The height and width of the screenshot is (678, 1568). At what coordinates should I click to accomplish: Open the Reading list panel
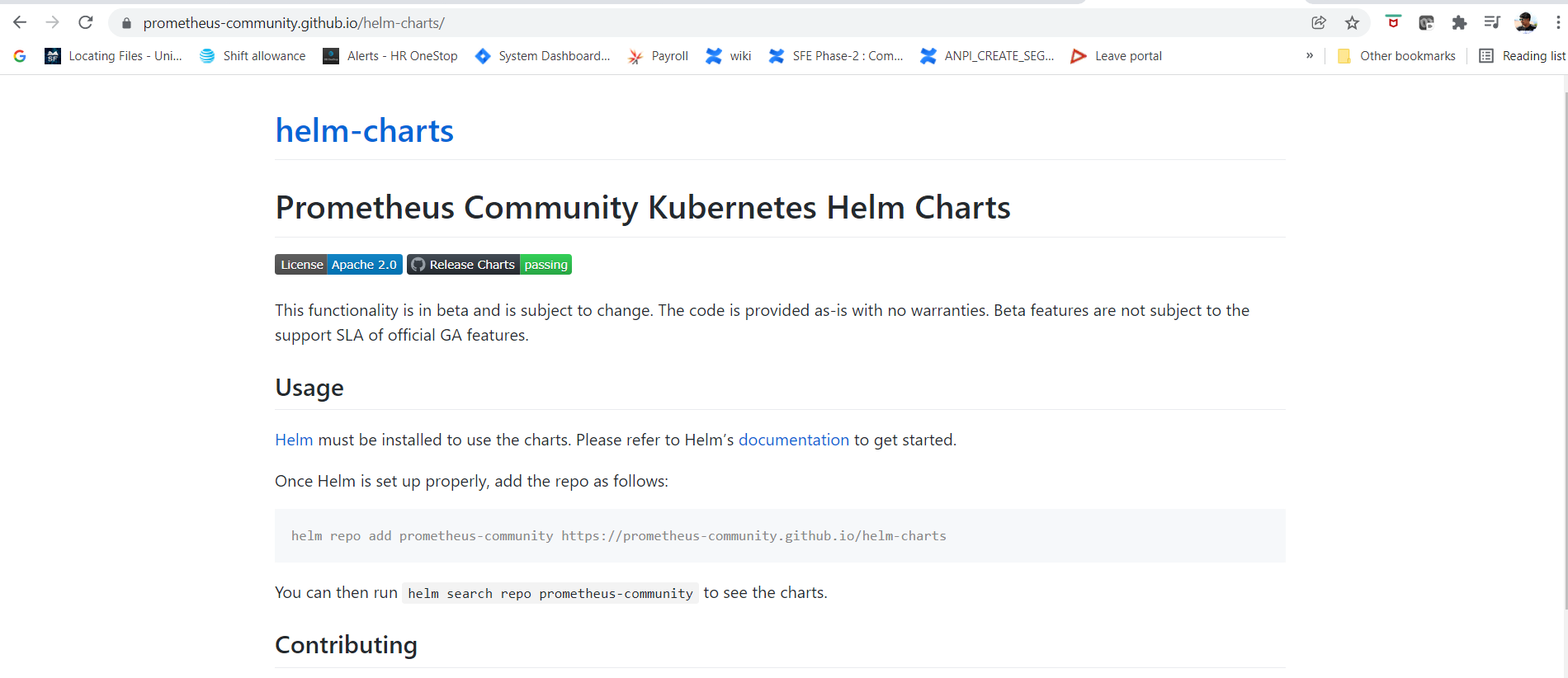tap(1523, 56)
